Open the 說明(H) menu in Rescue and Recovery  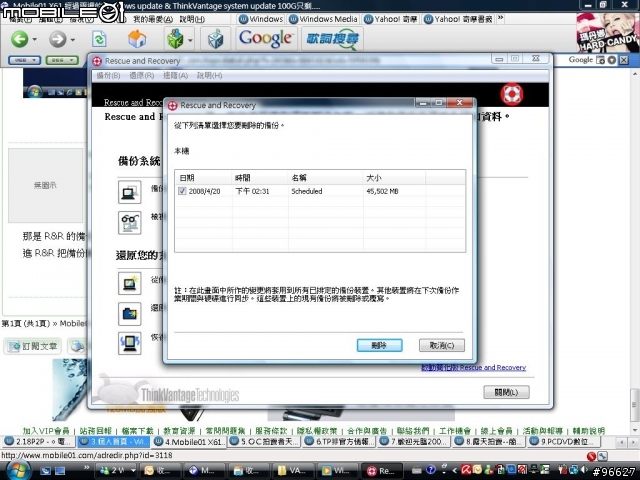[x=209, y=76]
